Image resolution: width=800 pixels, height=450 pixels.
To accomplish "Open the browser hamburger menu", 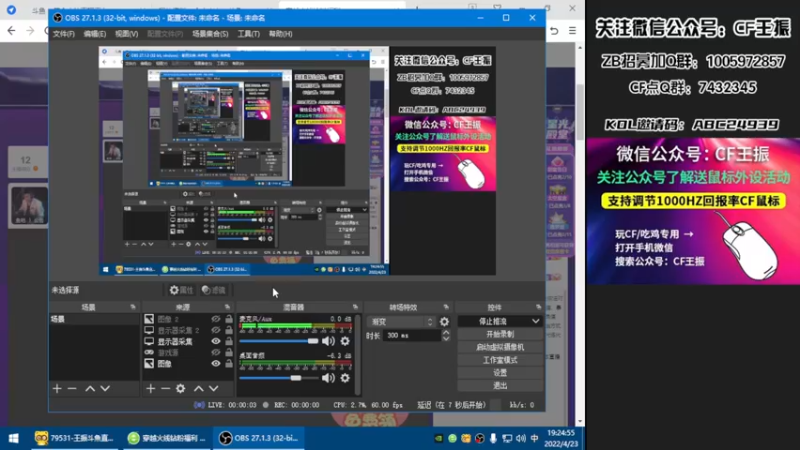I will 572,31.
